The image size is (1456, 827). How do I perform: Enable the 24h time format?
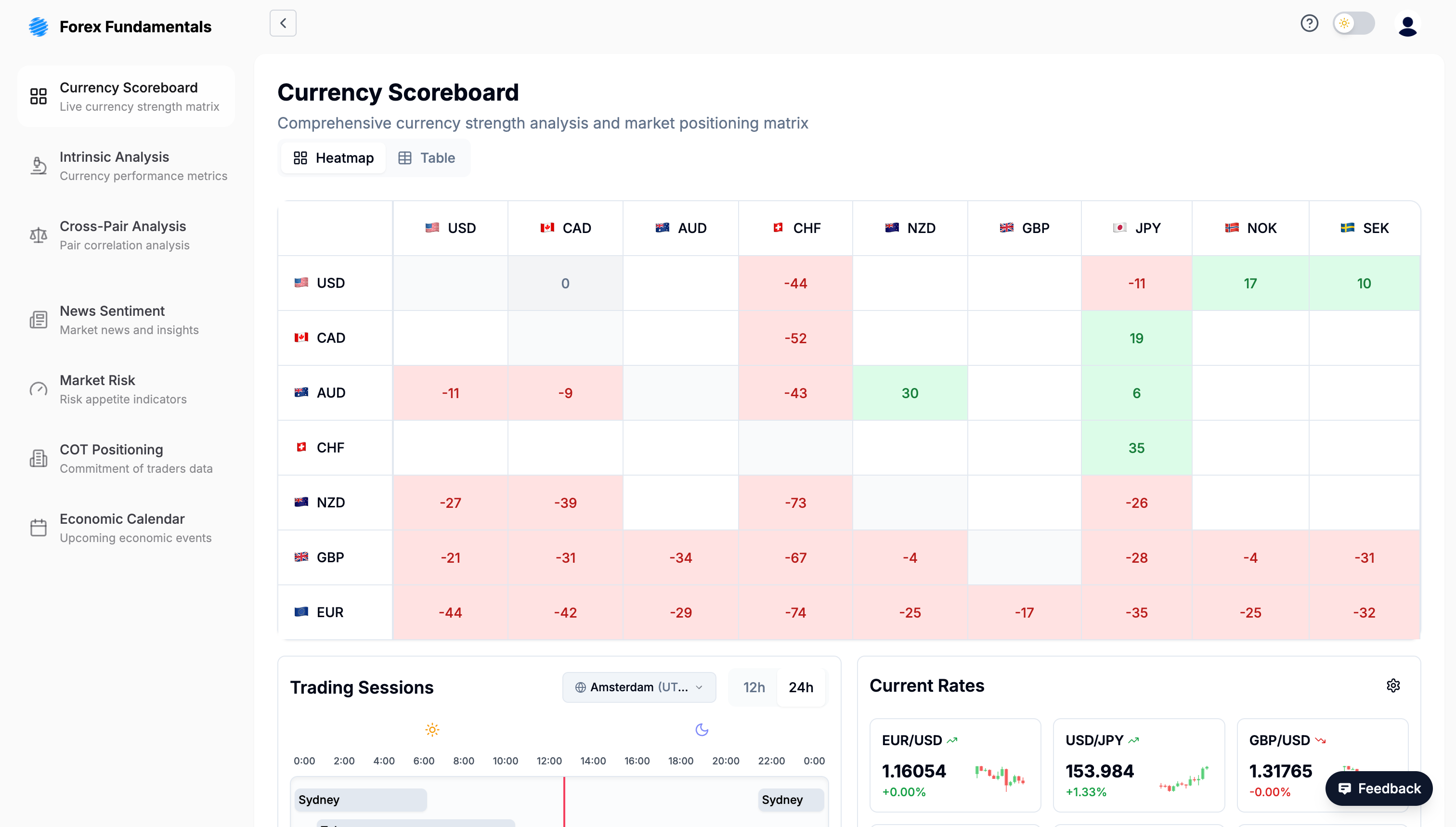pyautogui.click(x=801, y=687)
